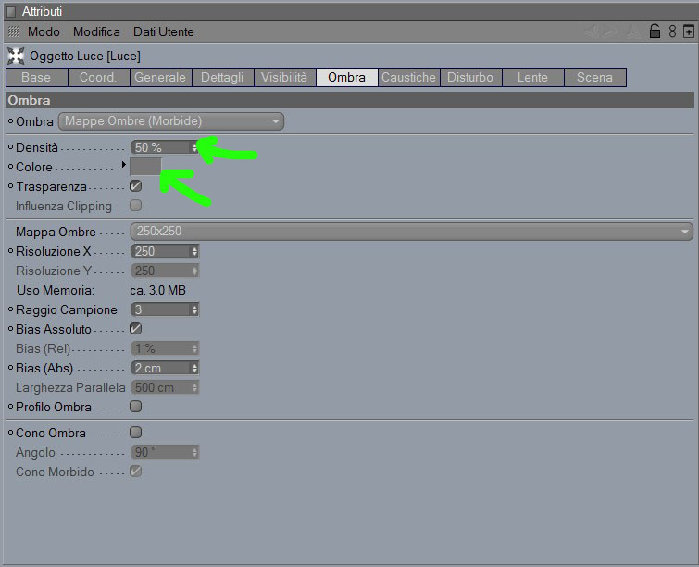Expand the Colore disclosure triangle

pos(124,165)
